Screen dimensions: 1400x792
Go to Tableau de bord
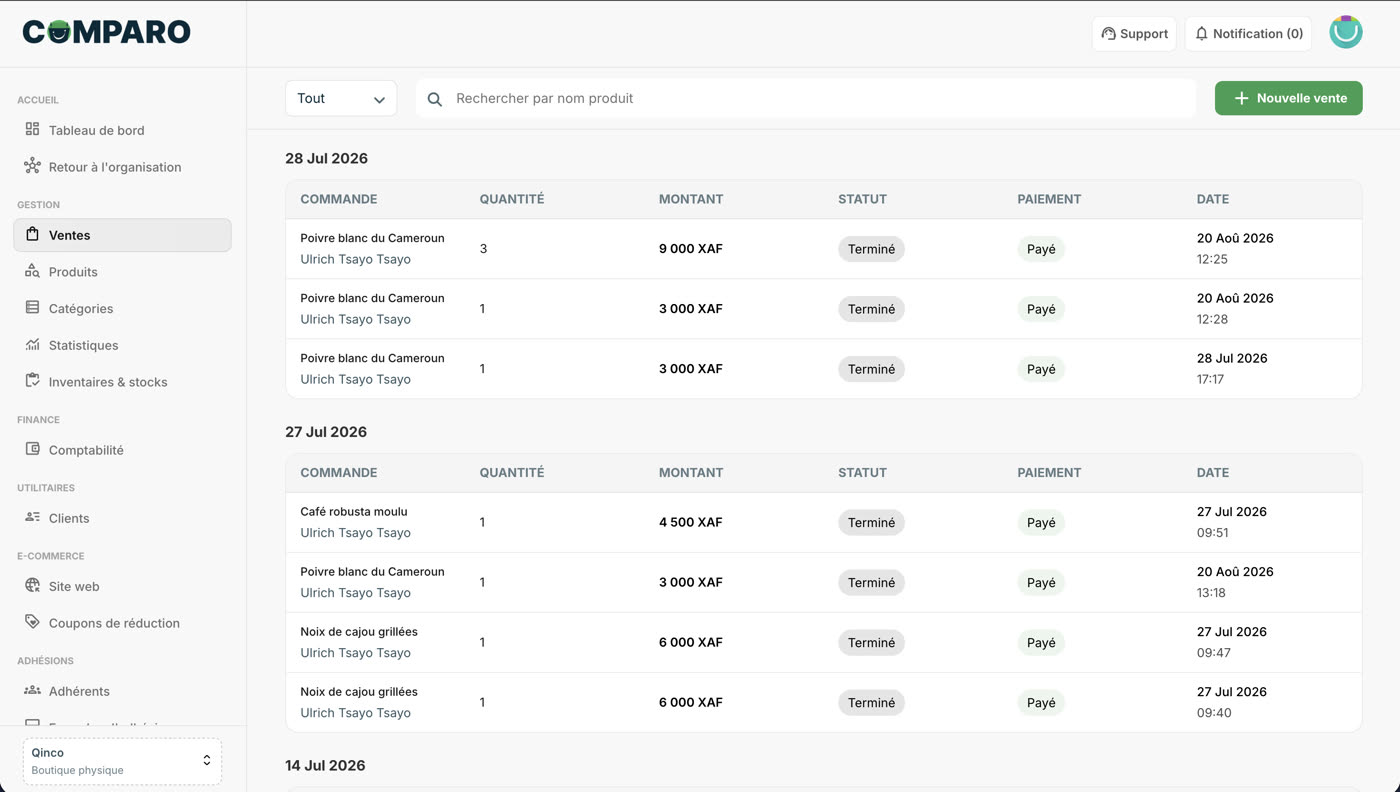pos(96,130)
